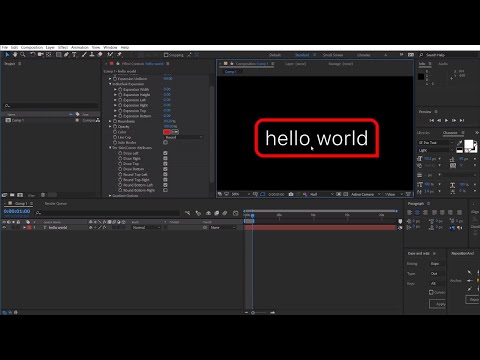Select the Eraser tool
The height and width of the screenshot is (360, 480).
pyautogui.click(x=100, y=55)
